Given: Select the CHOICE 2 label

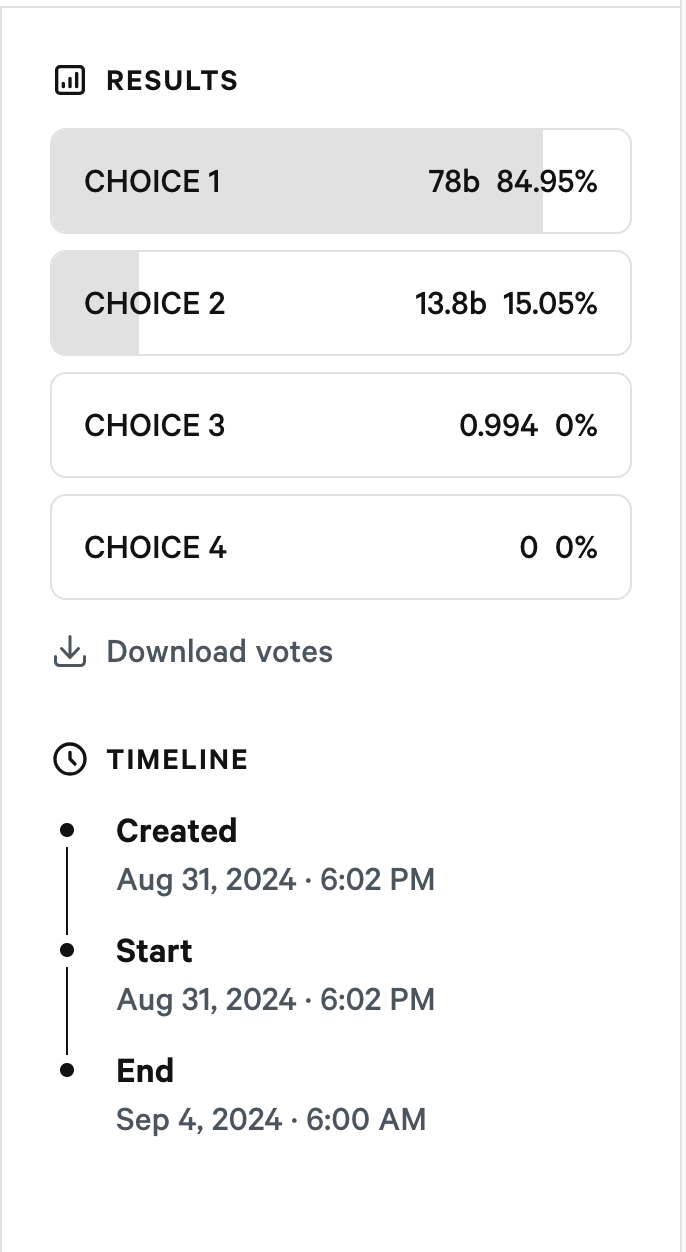Looking at the screenshot, I should [x=155, y=304].
